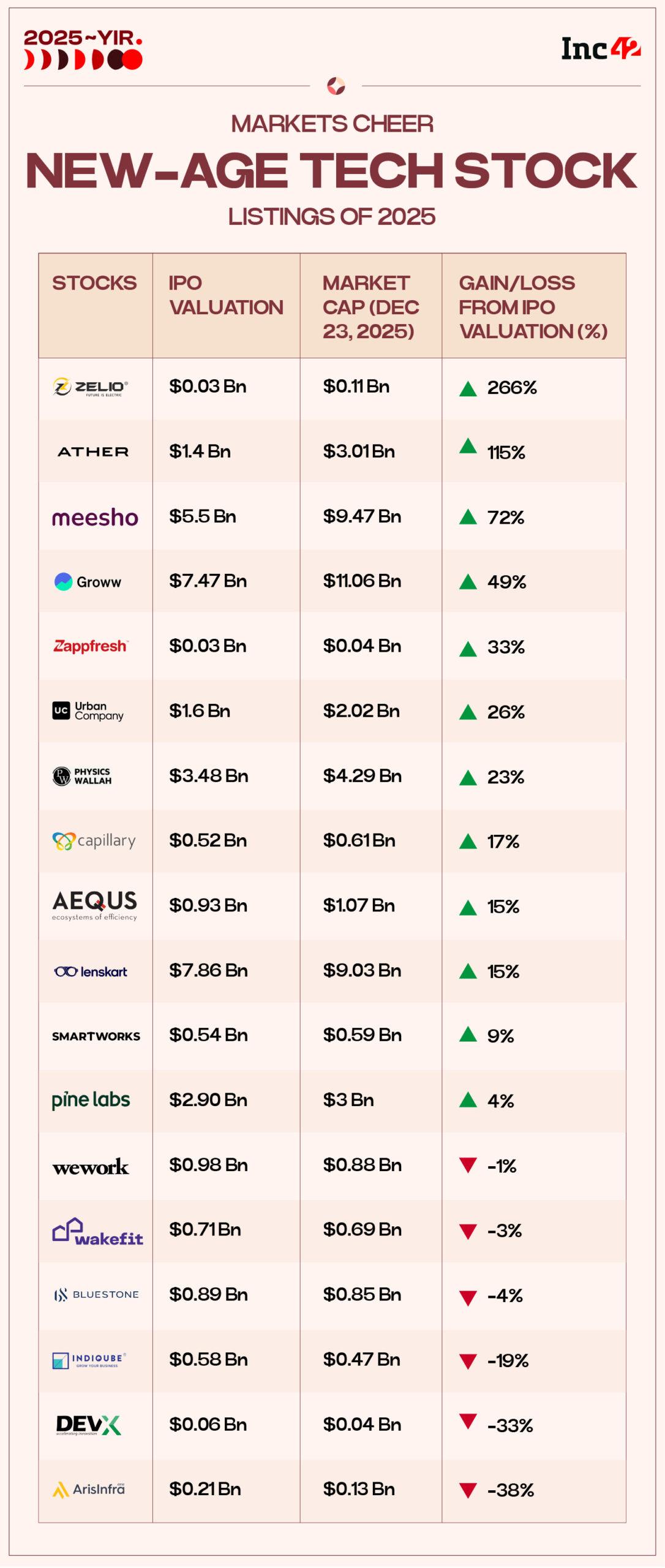Select the Physics Wallah logo
The height and width of the screenshot is (1568, 665).
pos(83,776)
